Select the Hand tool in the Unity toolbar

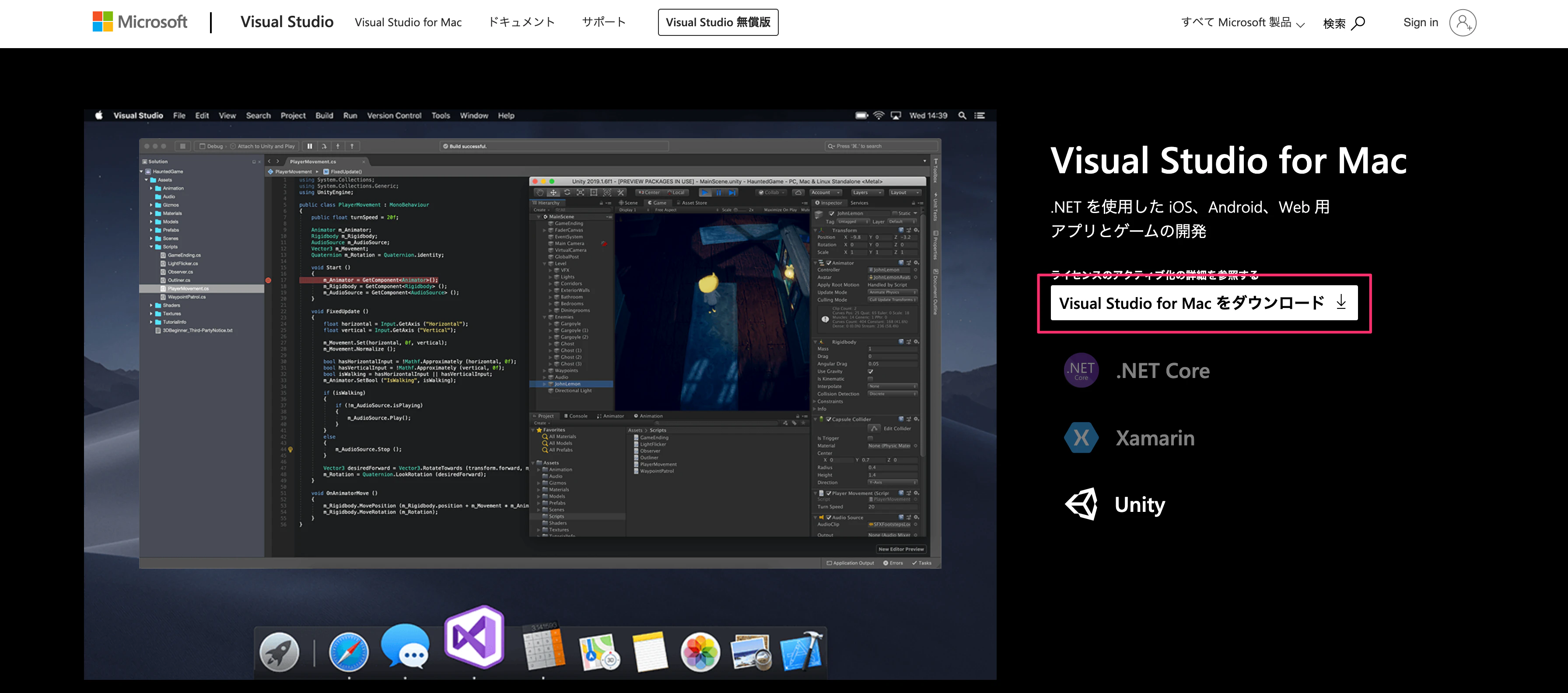[x=540, y=192]
